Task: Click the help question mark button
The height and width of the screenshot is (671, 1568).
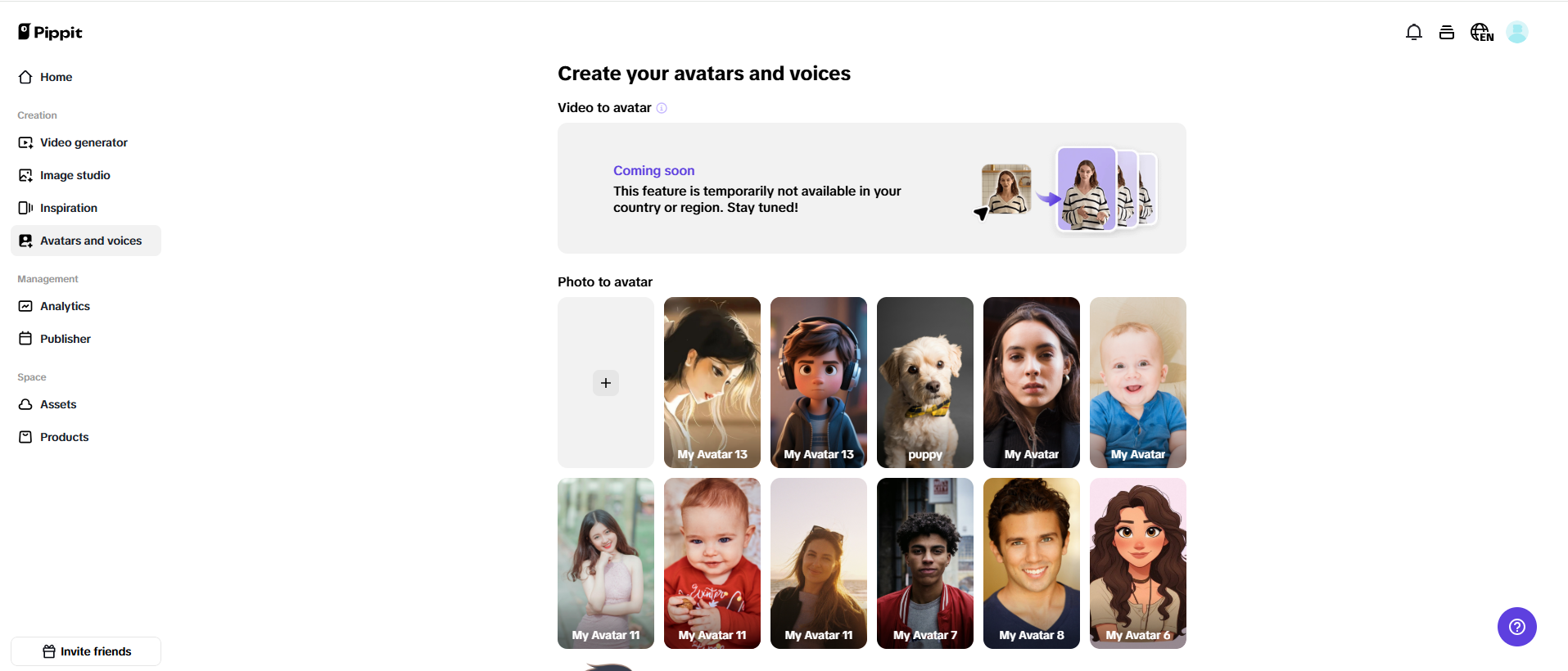Action: [1516, 627]
